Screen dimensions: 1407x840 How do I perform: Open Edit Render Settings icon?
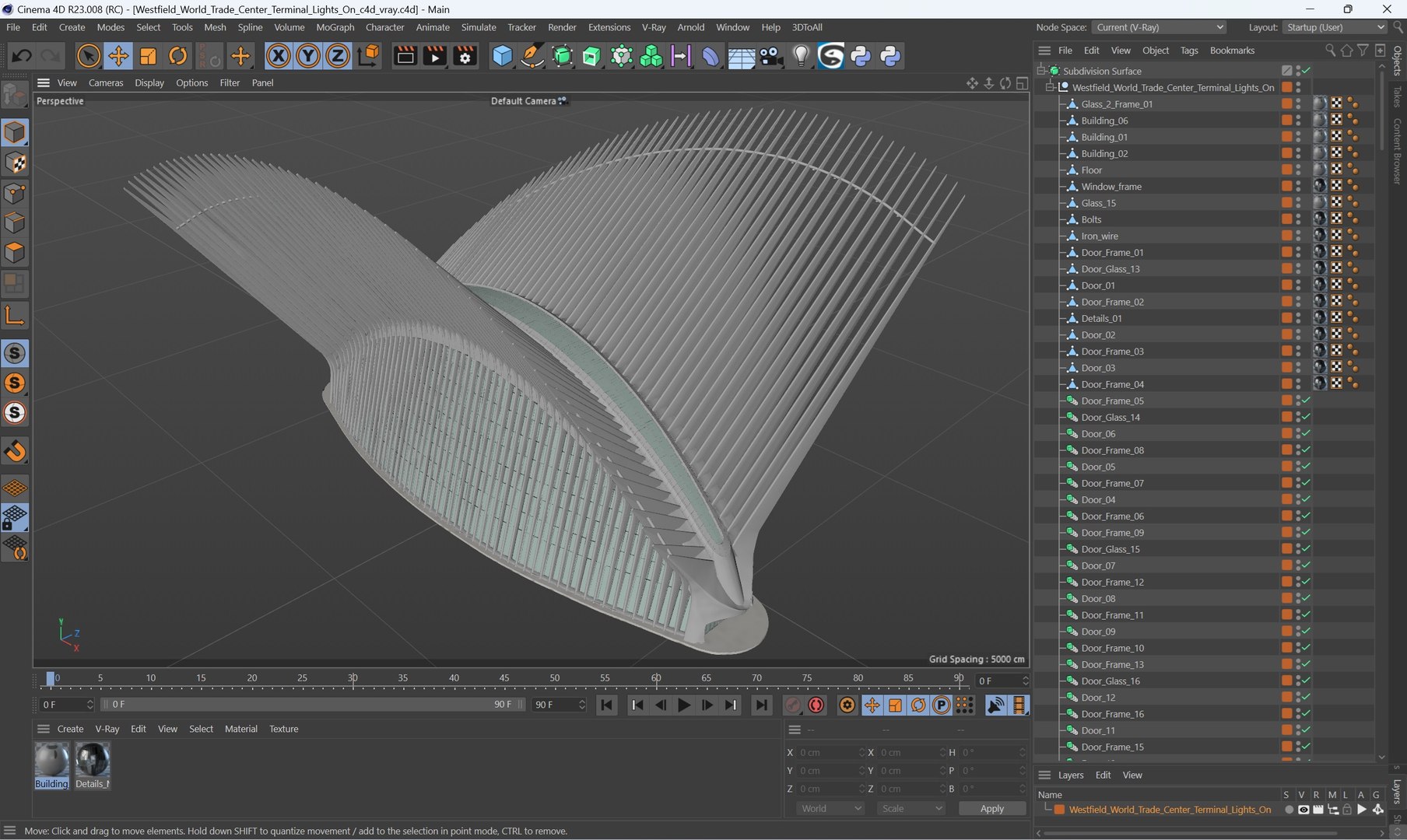pyautogui.click(x=465, y=55)
